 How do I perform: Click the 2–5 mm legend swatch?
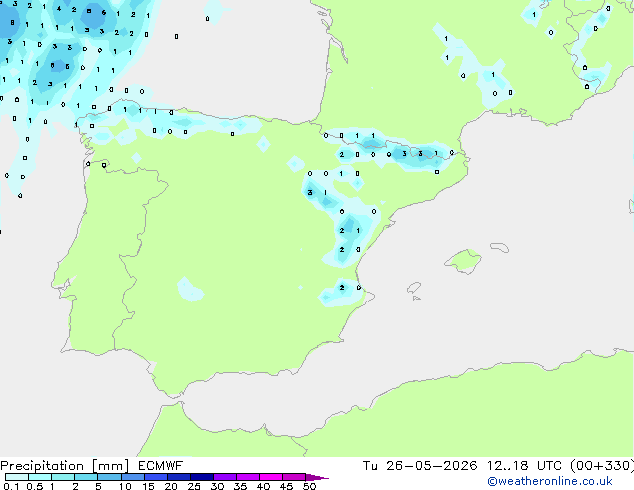pos(86,477)
